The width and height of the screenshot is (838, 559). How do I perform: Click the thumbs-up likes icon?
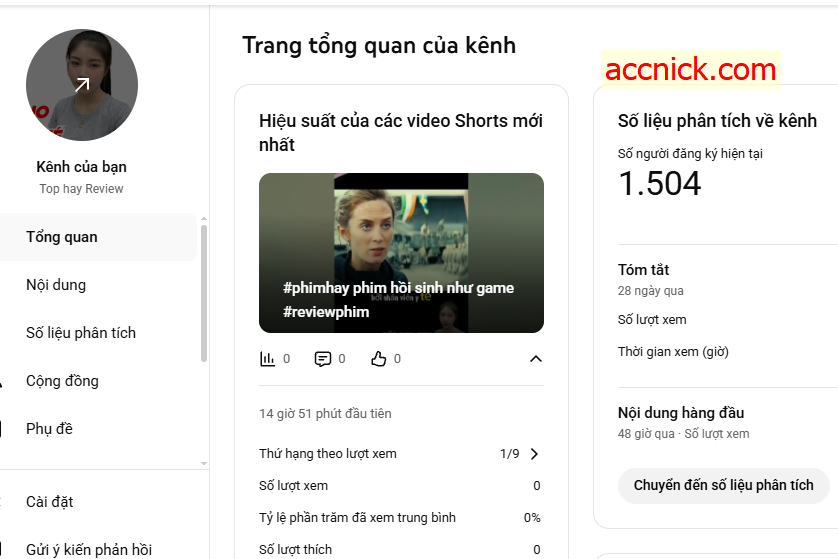click(x=378, y=359)
